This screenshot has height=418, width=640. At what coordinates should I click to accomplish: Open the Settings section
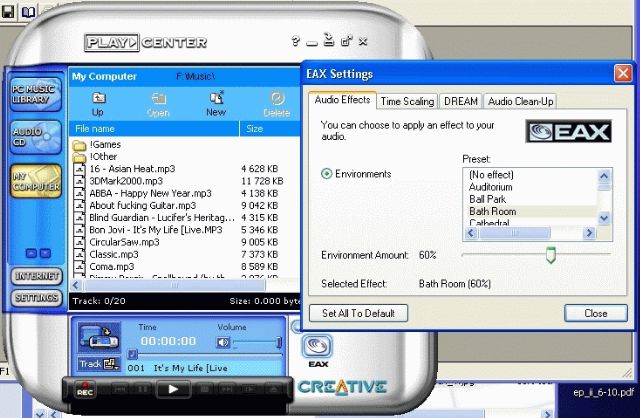[x=36, y=298]
